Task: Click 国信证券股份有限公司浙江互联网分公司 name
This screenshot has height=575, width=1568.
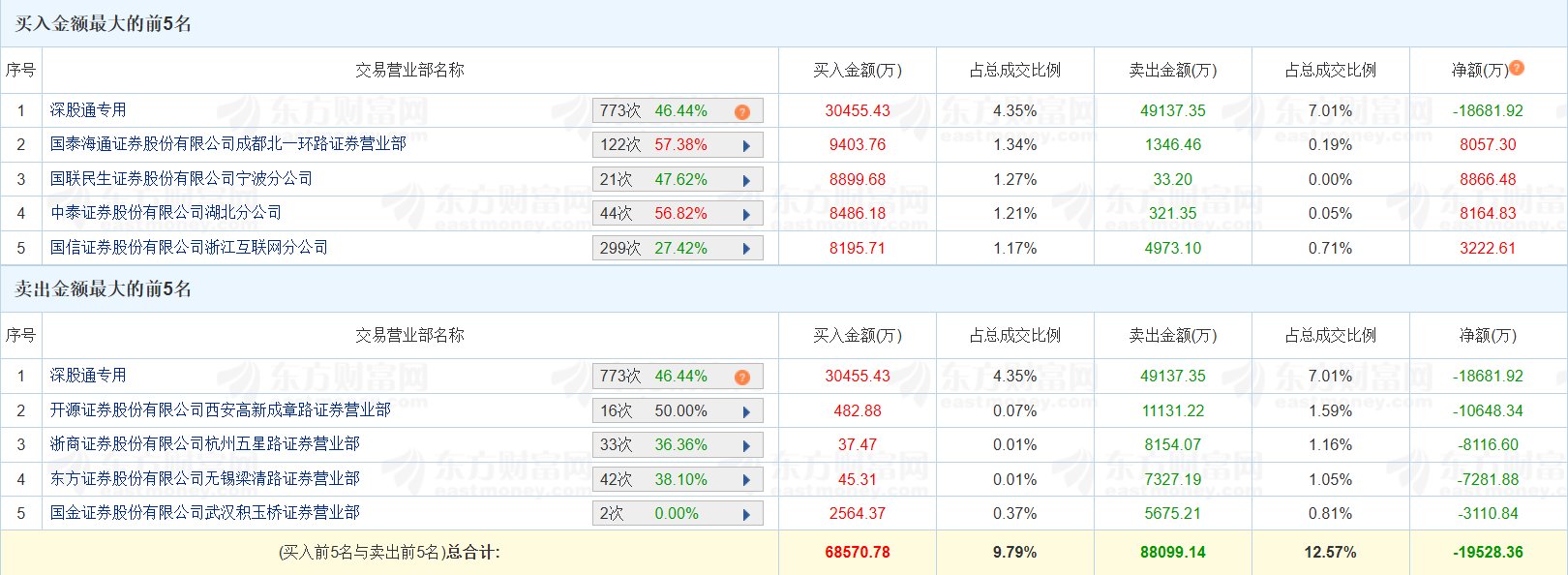Action: tap(189, 248)
